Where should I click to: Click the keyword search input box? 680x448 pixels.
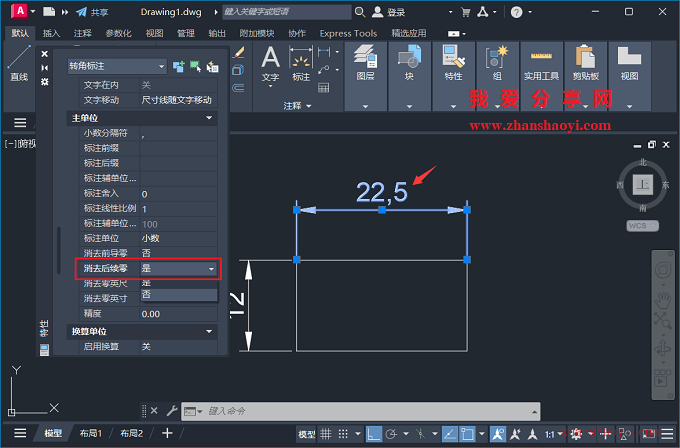(287, 12)
